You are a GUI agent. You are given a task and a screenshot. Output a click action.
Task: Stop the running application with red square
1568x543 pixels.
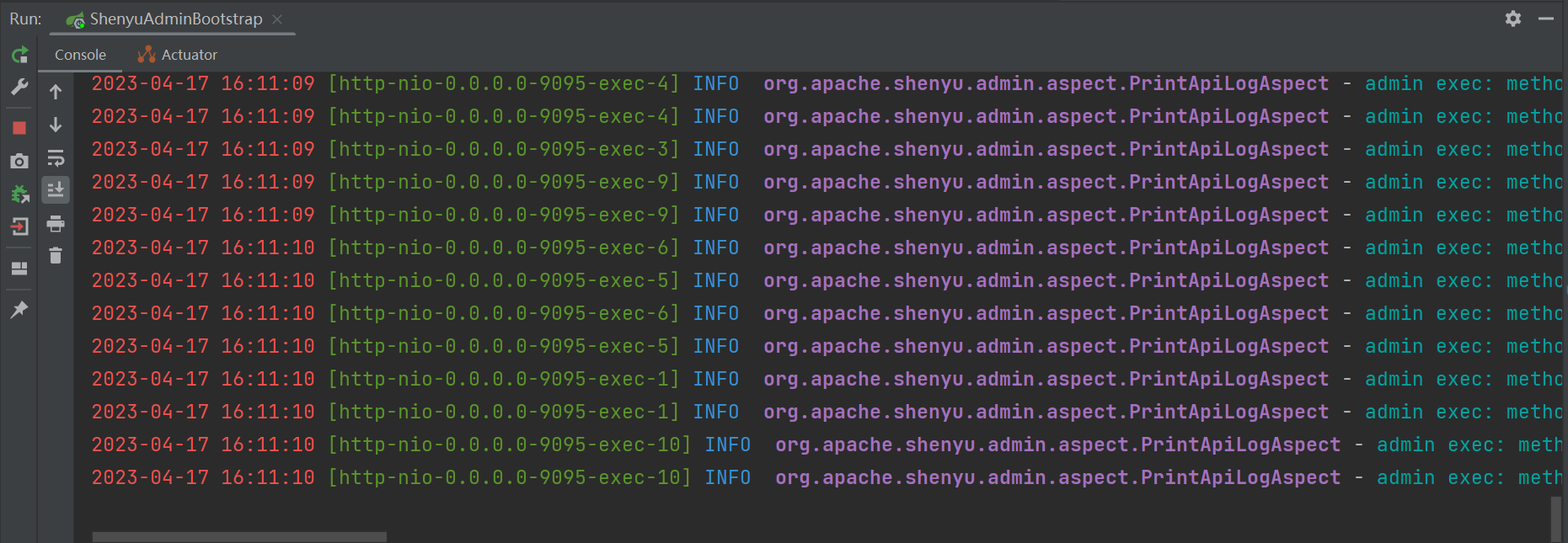[19, 128]
